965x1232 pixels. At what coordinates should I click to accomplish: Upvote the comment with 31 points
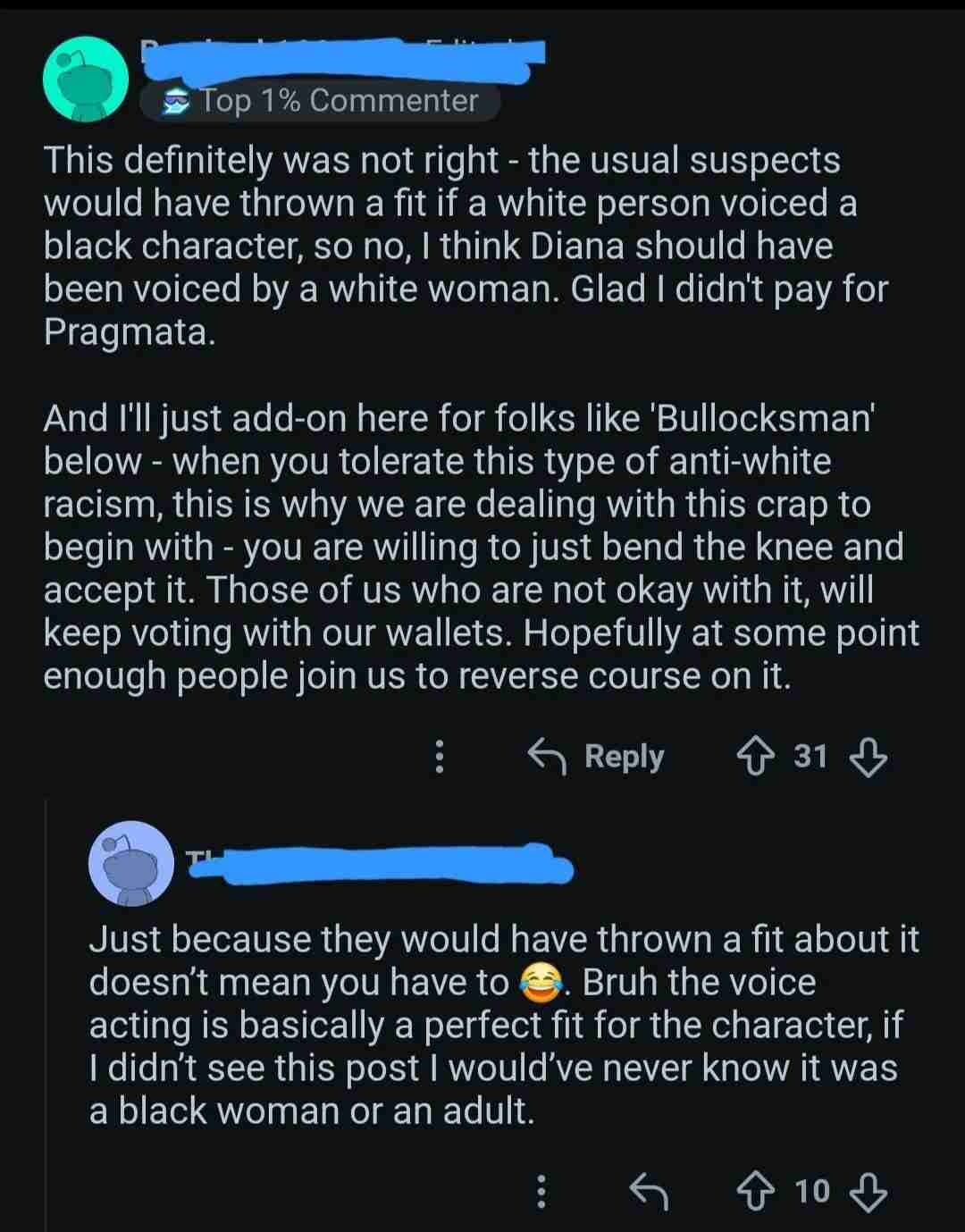755,758
